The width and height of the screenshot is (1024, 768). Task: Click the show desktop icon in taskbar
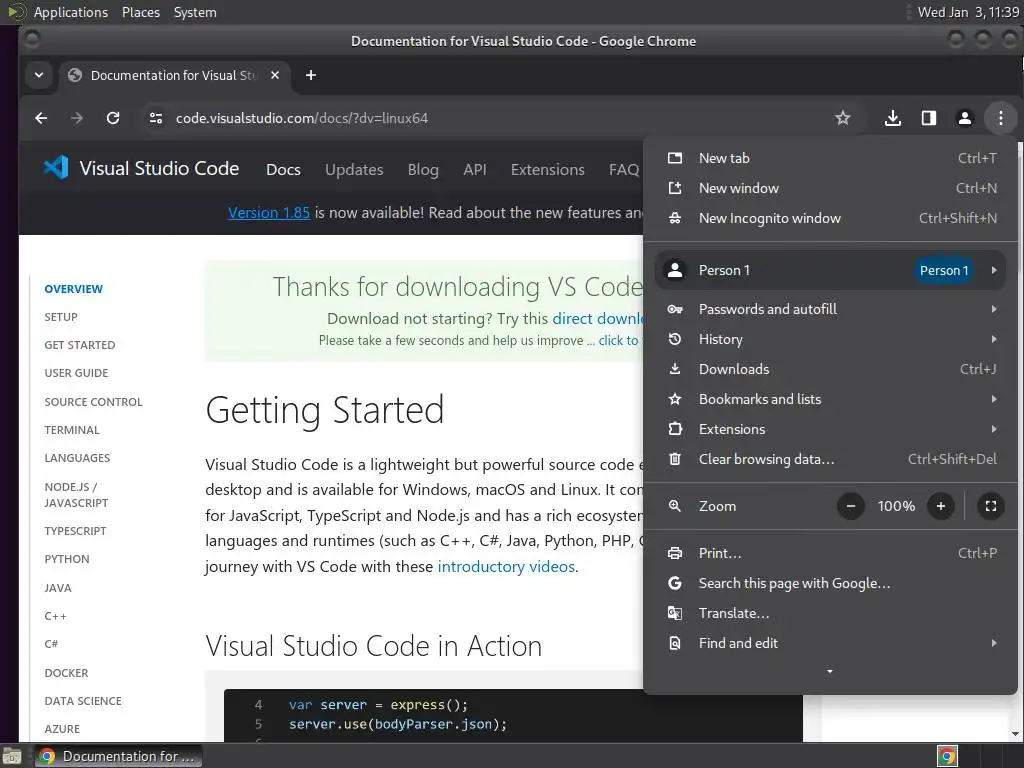click(x=12, y=756)
